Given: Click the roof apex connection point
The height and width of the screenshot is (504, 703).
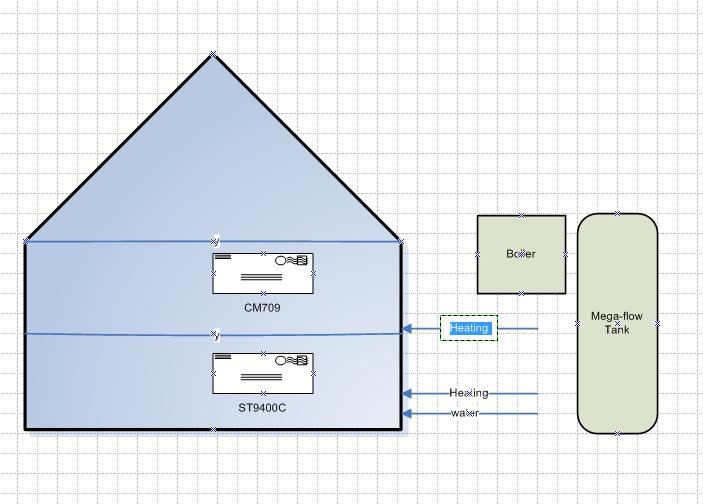Looking at the screenshot, I should click(x=213, y=54).
